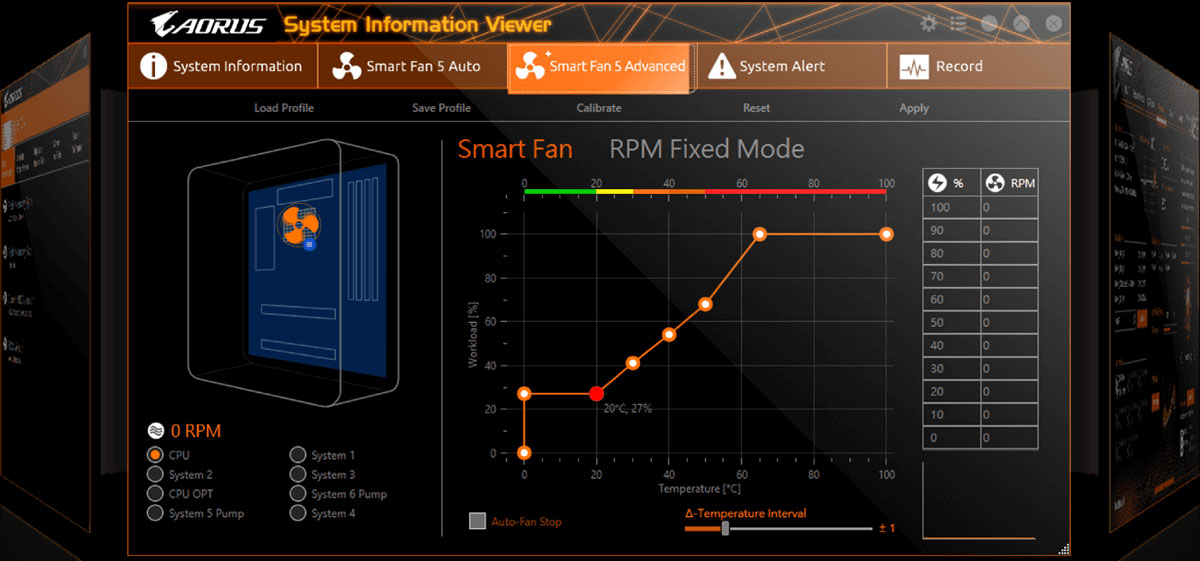
Task: Click the RPM field for 100% workload
Action: click(x=1008, y=208)
